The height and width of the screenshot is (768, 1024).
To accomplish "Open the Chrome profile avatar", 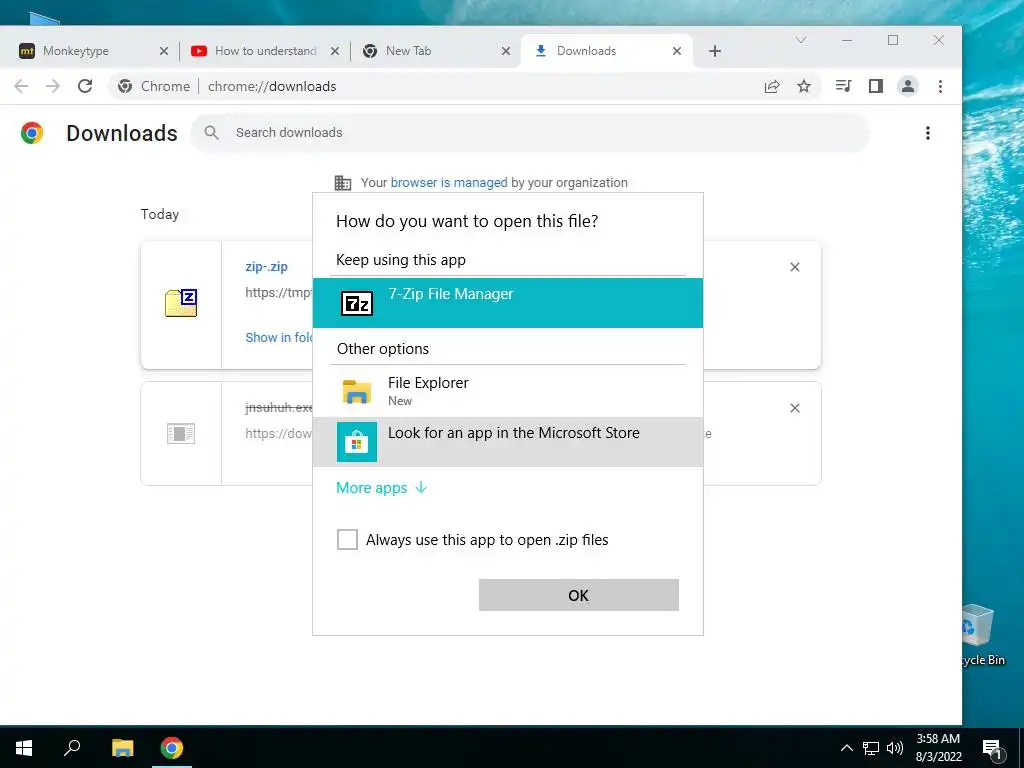I will coord(908,86).
